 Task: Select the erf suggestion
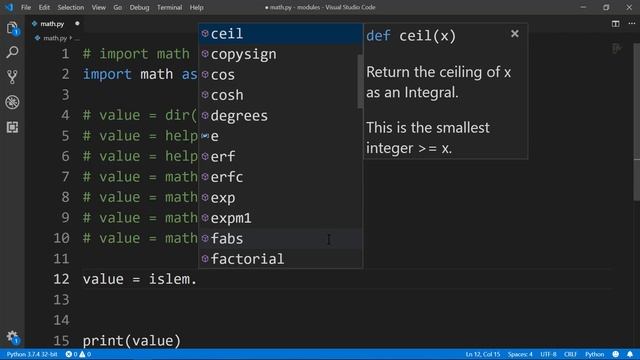(x=280, y=156)
